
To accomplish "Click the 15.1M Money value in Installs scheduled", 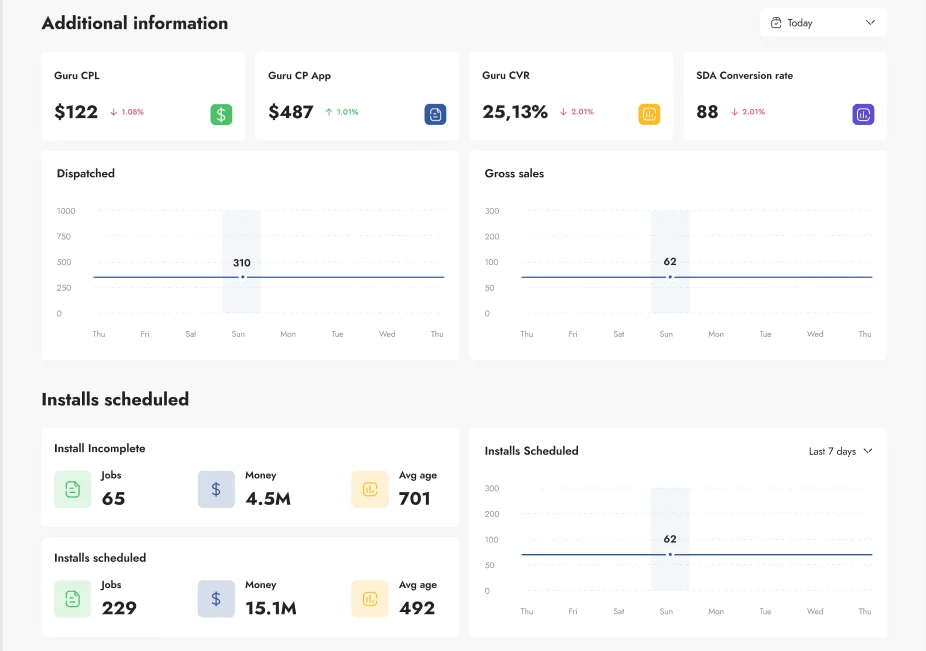I will pyautogui.click(x=271, y=608).
